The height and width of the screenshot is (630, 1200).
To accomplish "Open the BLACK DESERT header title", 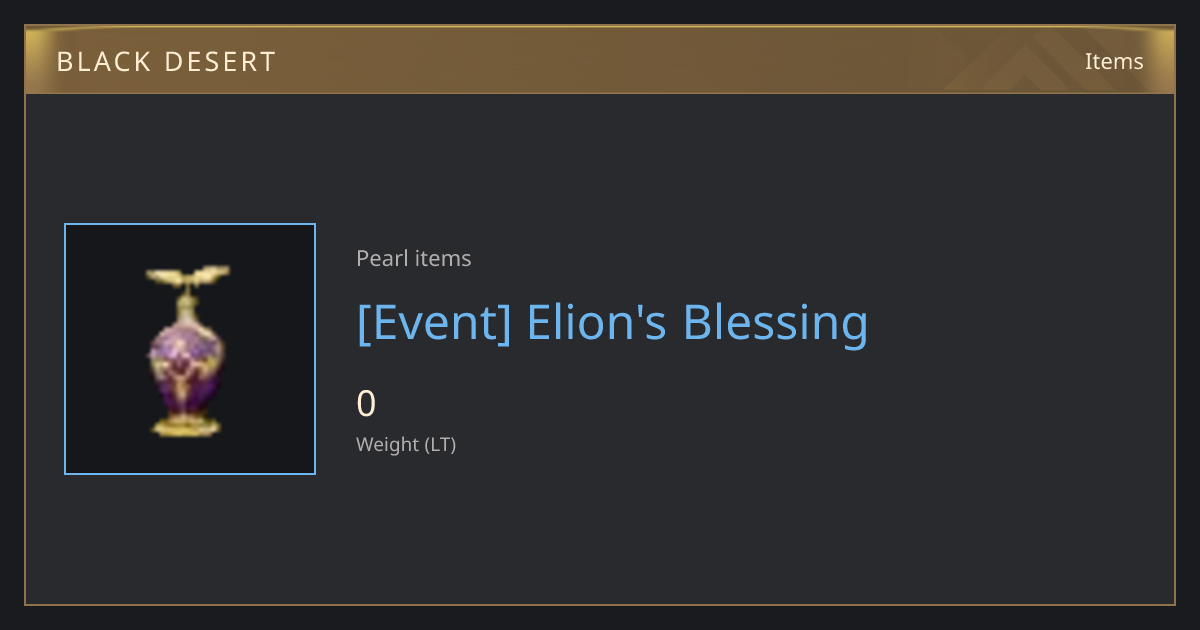I will coord(166,62).
